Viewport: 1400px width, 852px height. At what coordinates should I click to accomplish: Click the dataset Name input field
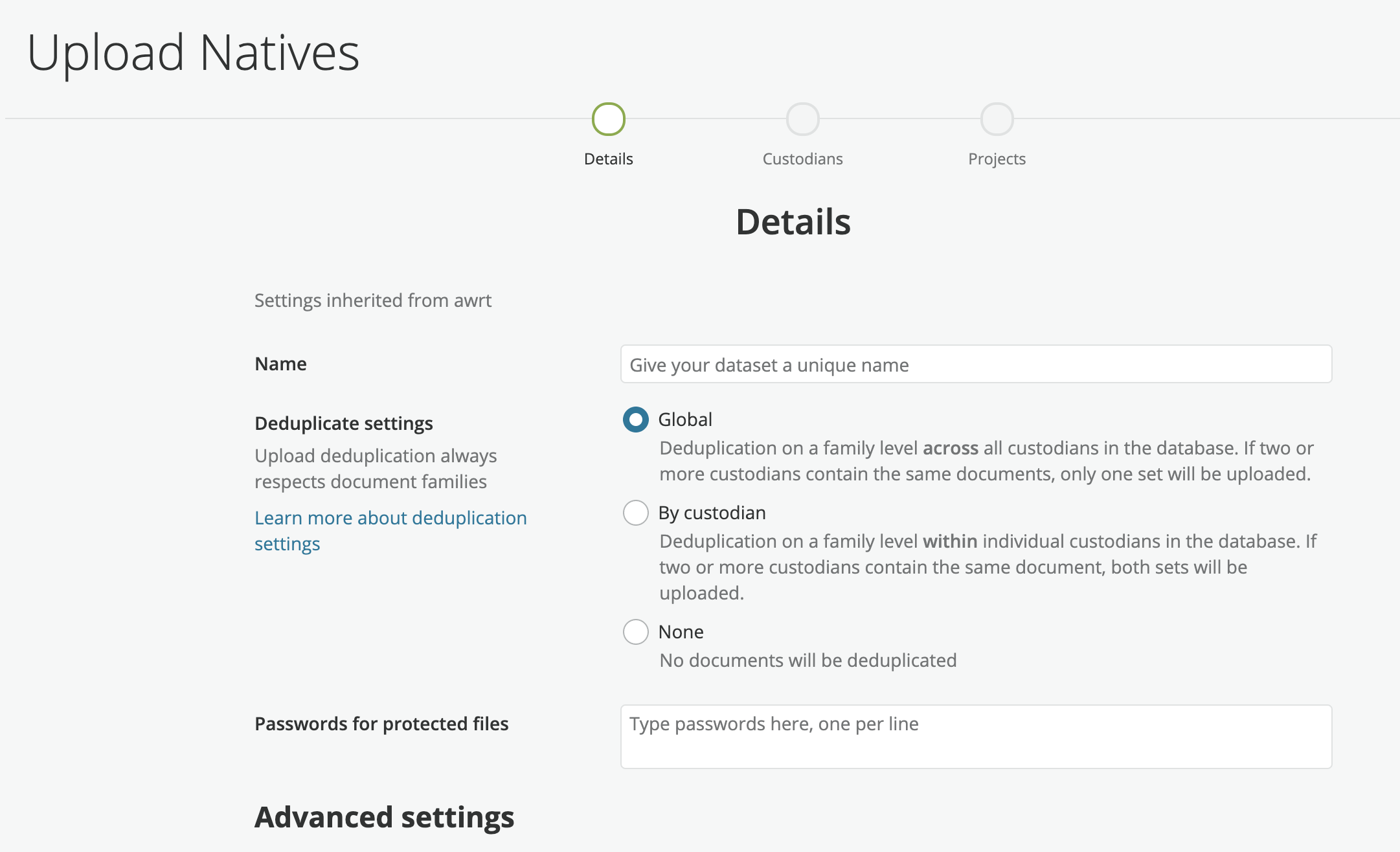click(976, 364)
